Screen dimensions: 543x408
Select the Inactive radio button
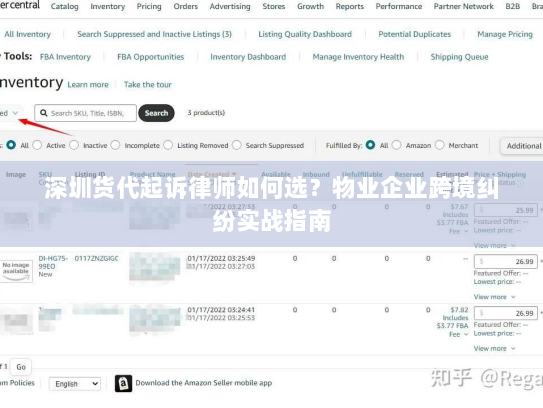[74, 145]
